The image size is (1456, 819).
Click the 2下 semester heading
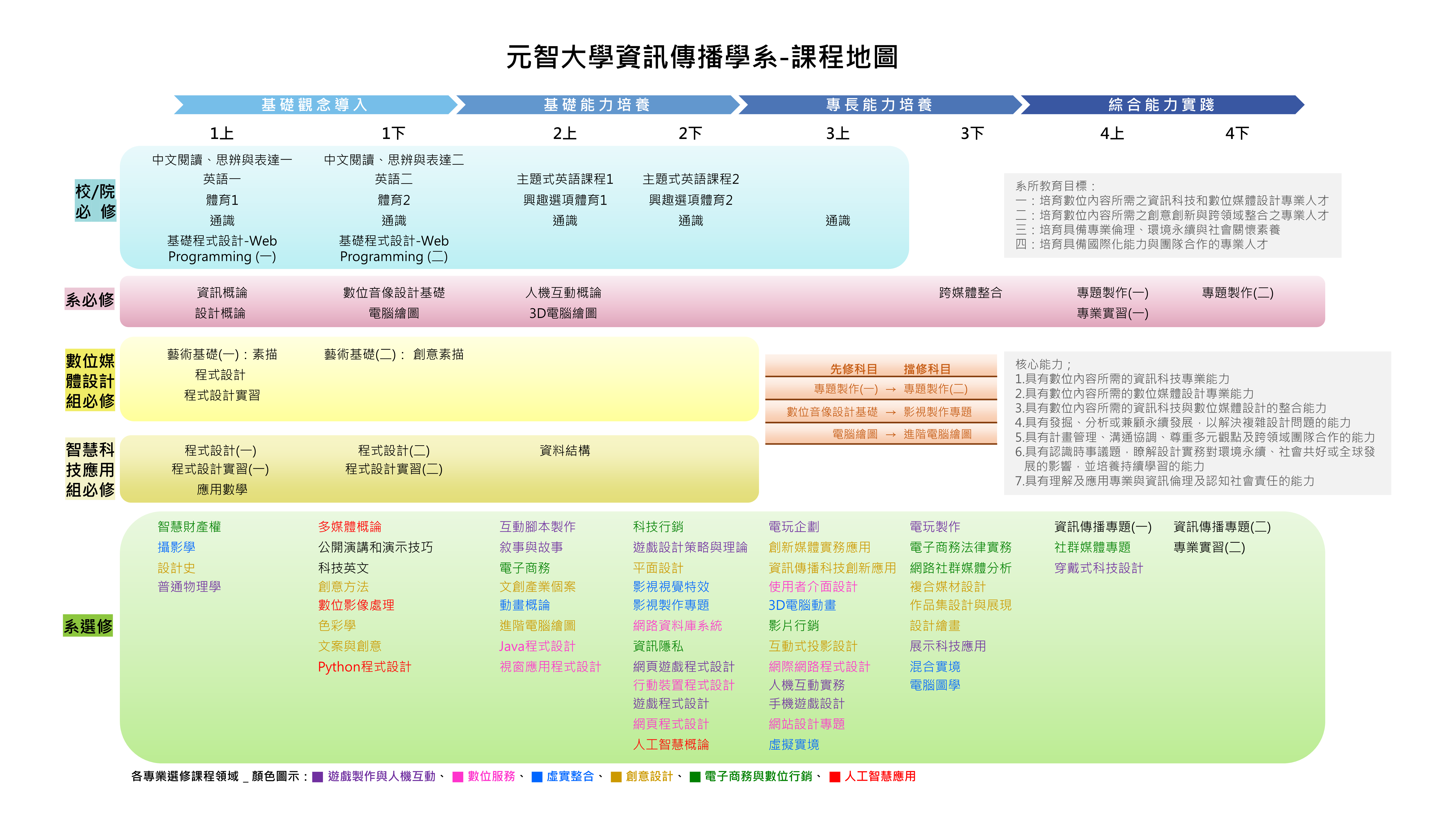point(690,133)
